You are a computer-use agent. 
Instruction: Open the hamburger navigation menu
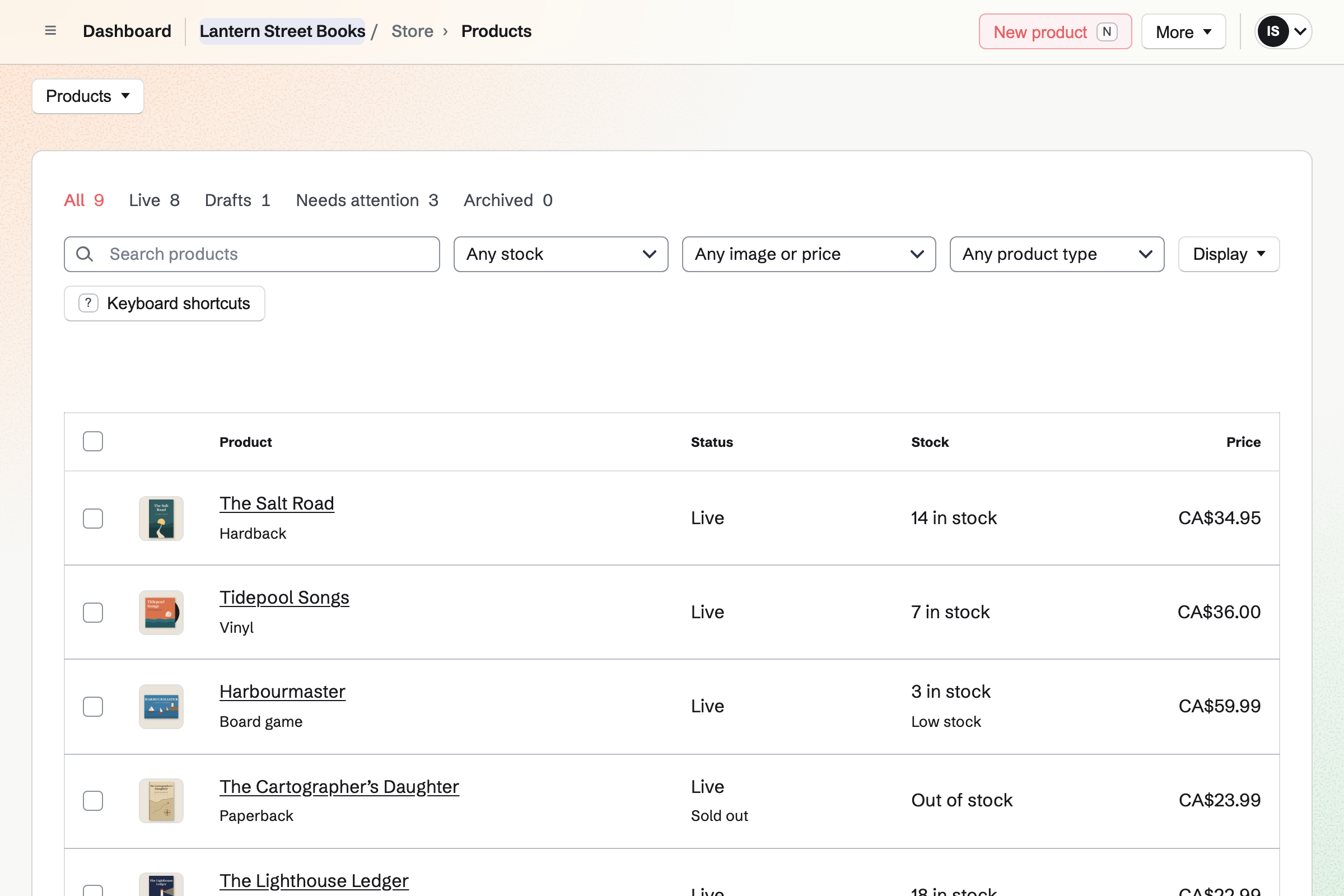[x=50, y=31]
